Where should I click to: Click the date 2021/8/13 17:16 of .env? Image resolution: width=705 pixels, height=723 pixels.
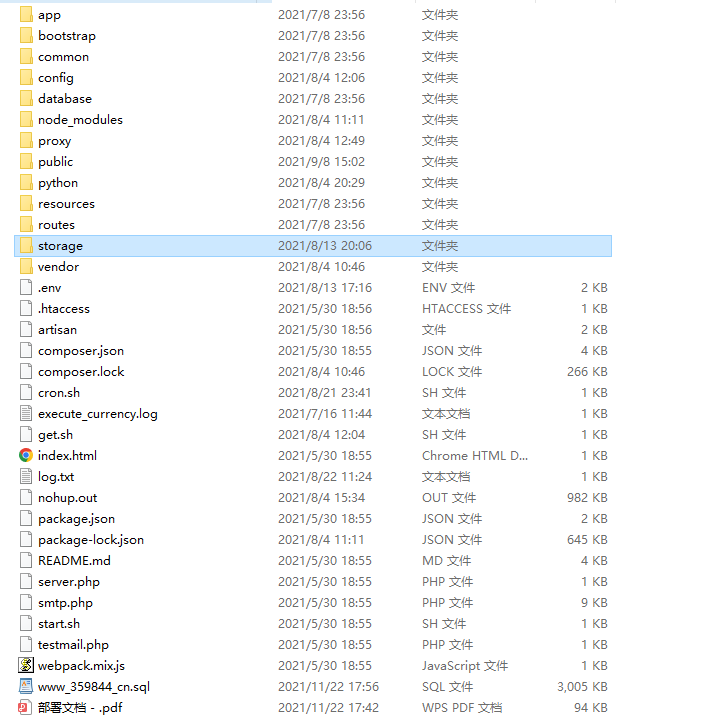(x=325, y=287)
